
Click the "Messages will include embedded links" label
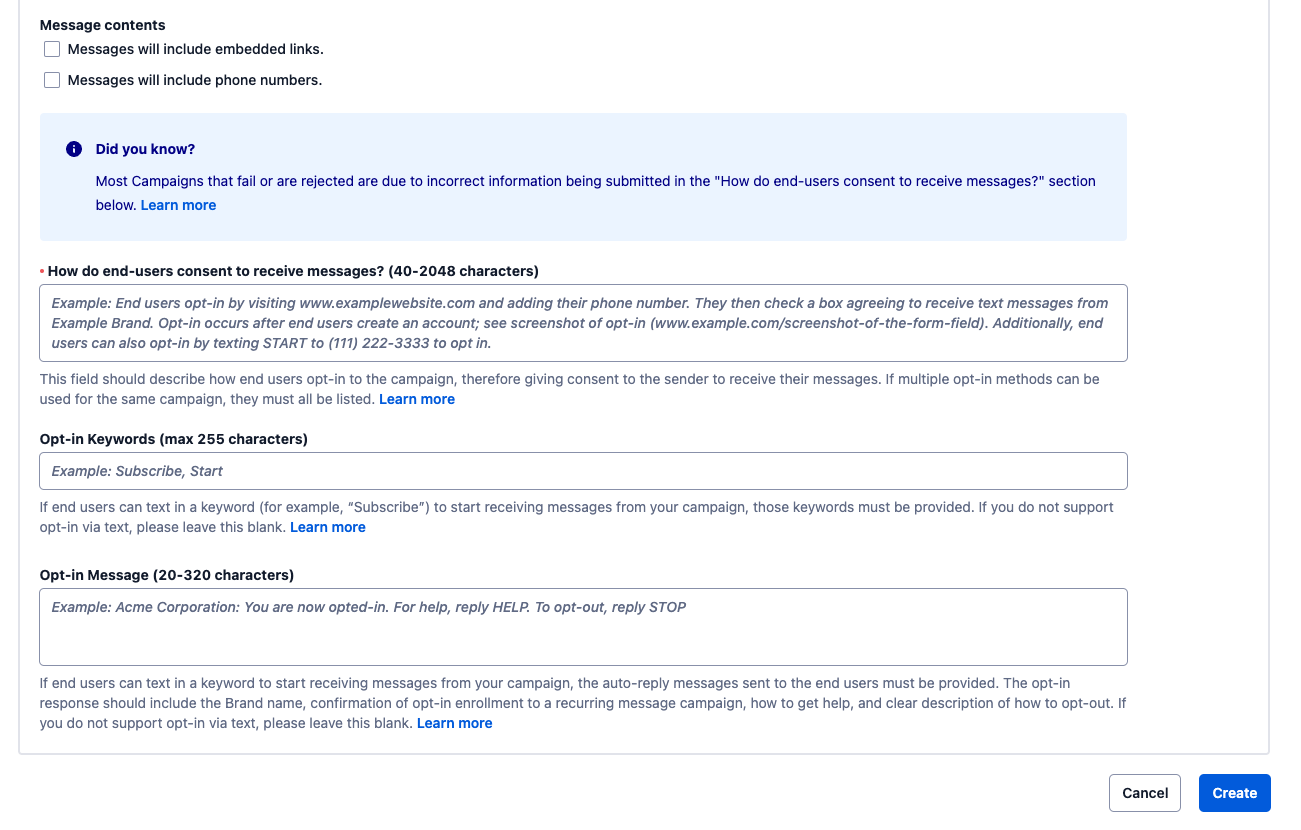[x=195, y=49]
